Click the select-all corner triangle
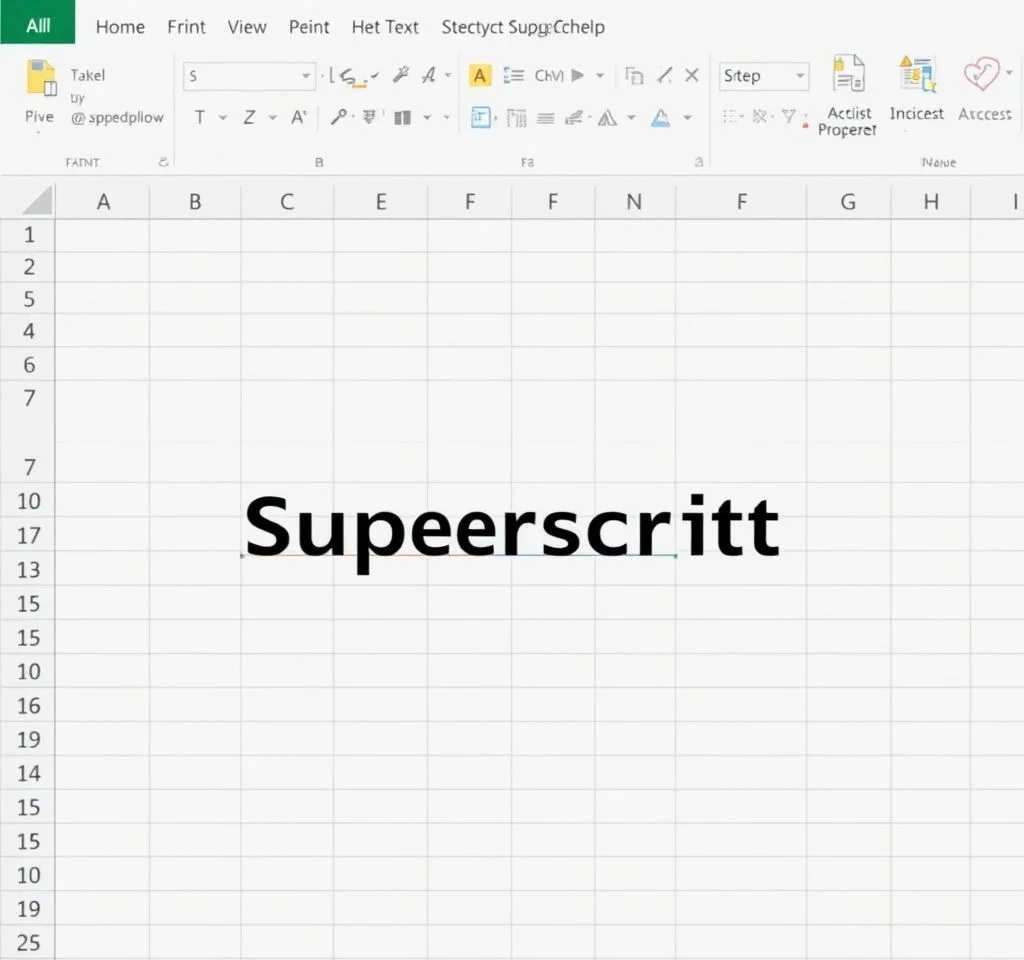 (x=37, y=202)
